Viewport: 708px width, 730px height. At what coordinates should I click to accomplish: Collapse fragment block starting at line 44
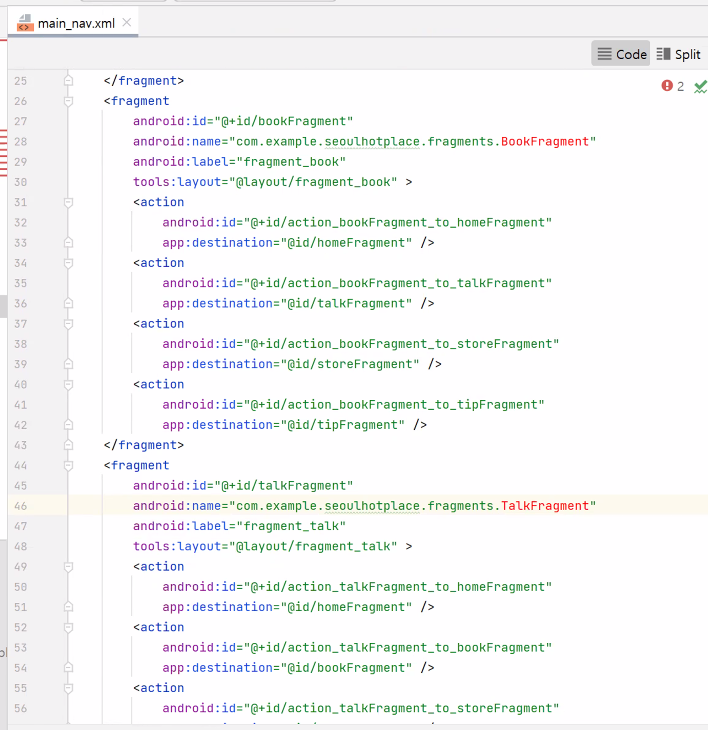click(x=68, y=466)
